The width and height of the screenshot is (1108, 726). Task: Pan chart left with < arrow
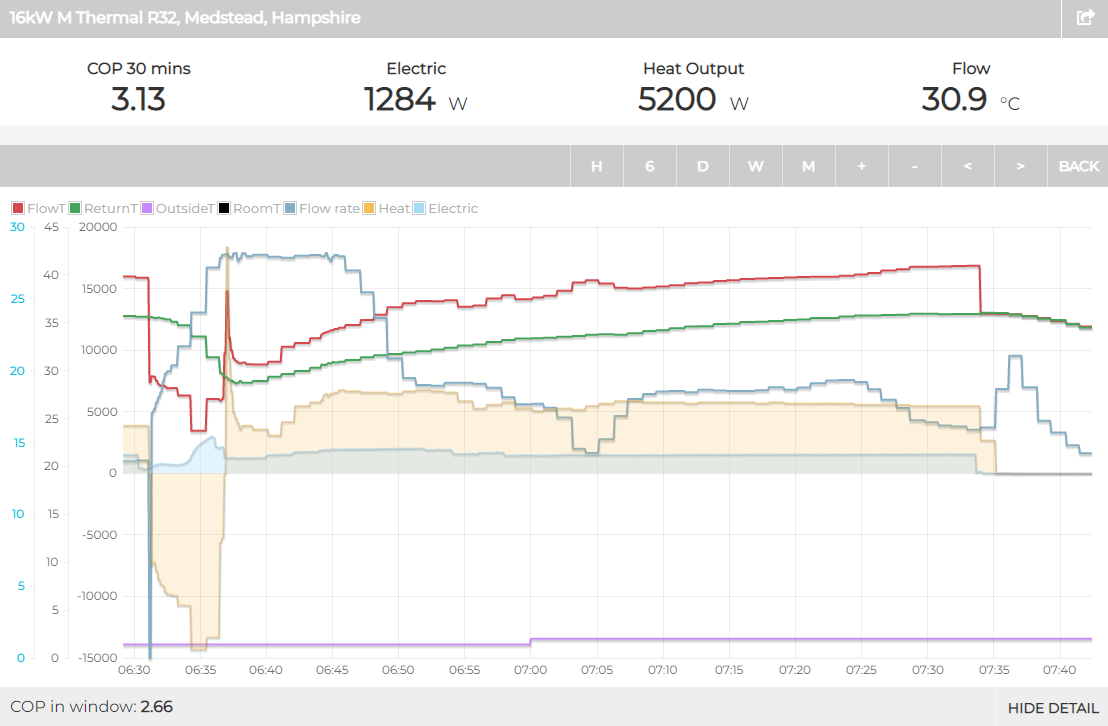pos(968,166)
